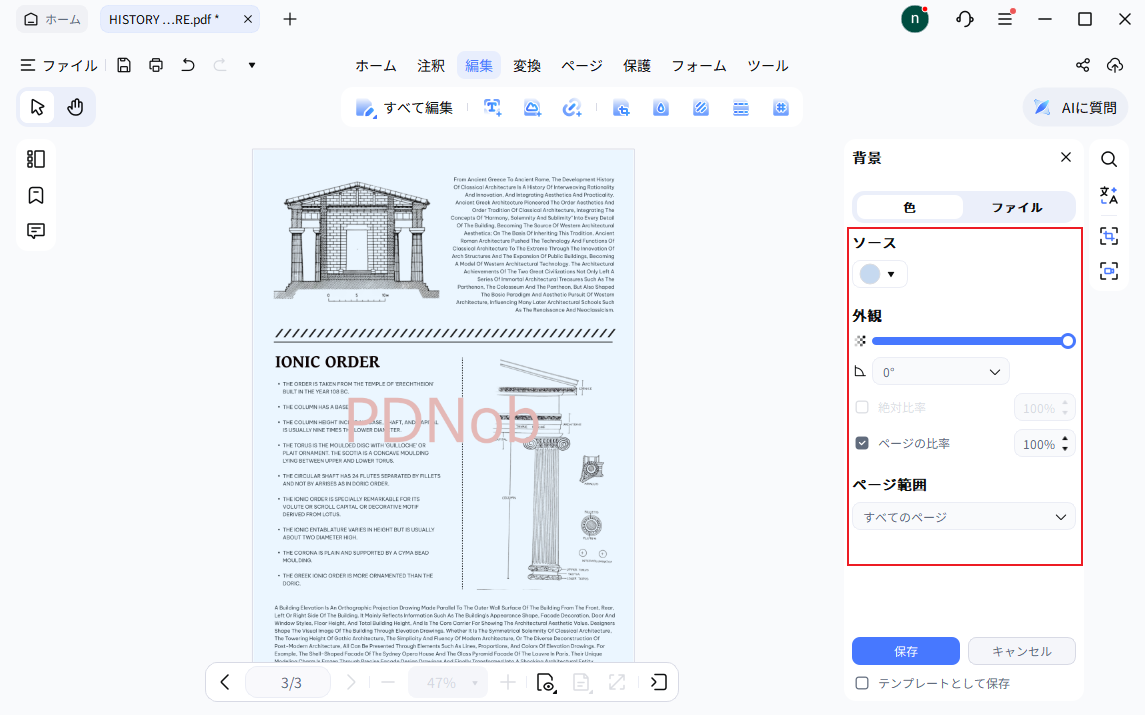Click the header and footer icon
Viewport: 1145px width, 715px height.
(x=740, y=108)
